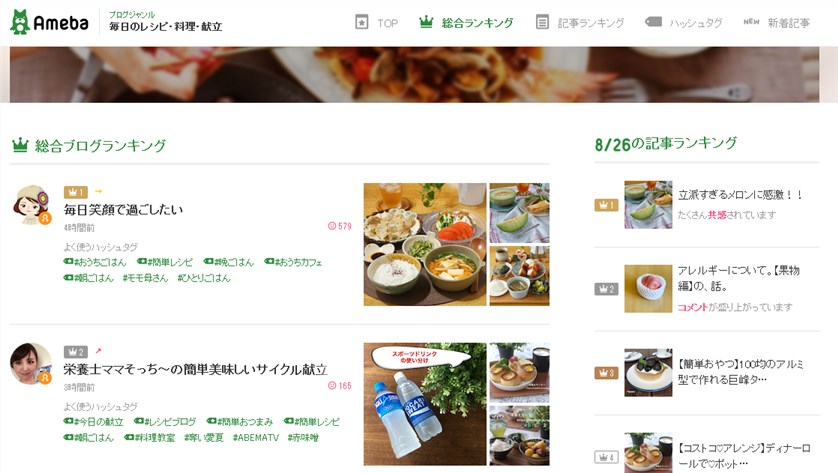This screenshot has height=473, width=838.
Task: Click the crown rank 1 badge in the blog ranking
Action: click(75, 192)
